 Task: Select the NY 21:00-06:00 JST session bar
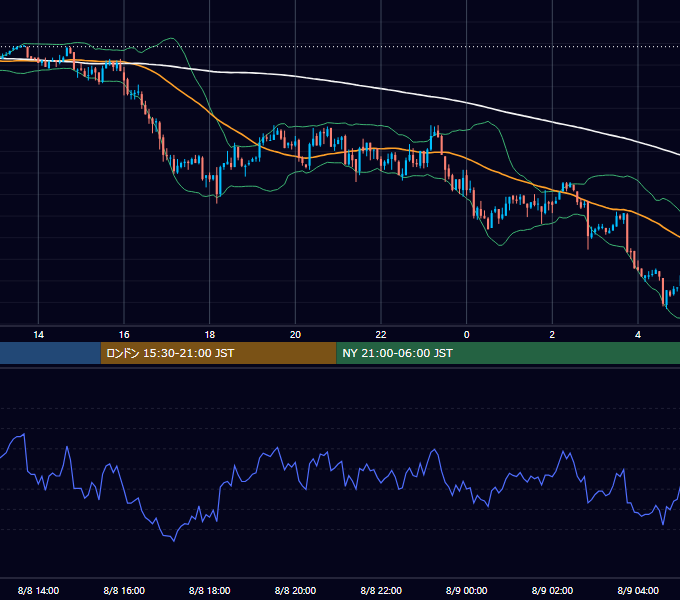(508, 353)
